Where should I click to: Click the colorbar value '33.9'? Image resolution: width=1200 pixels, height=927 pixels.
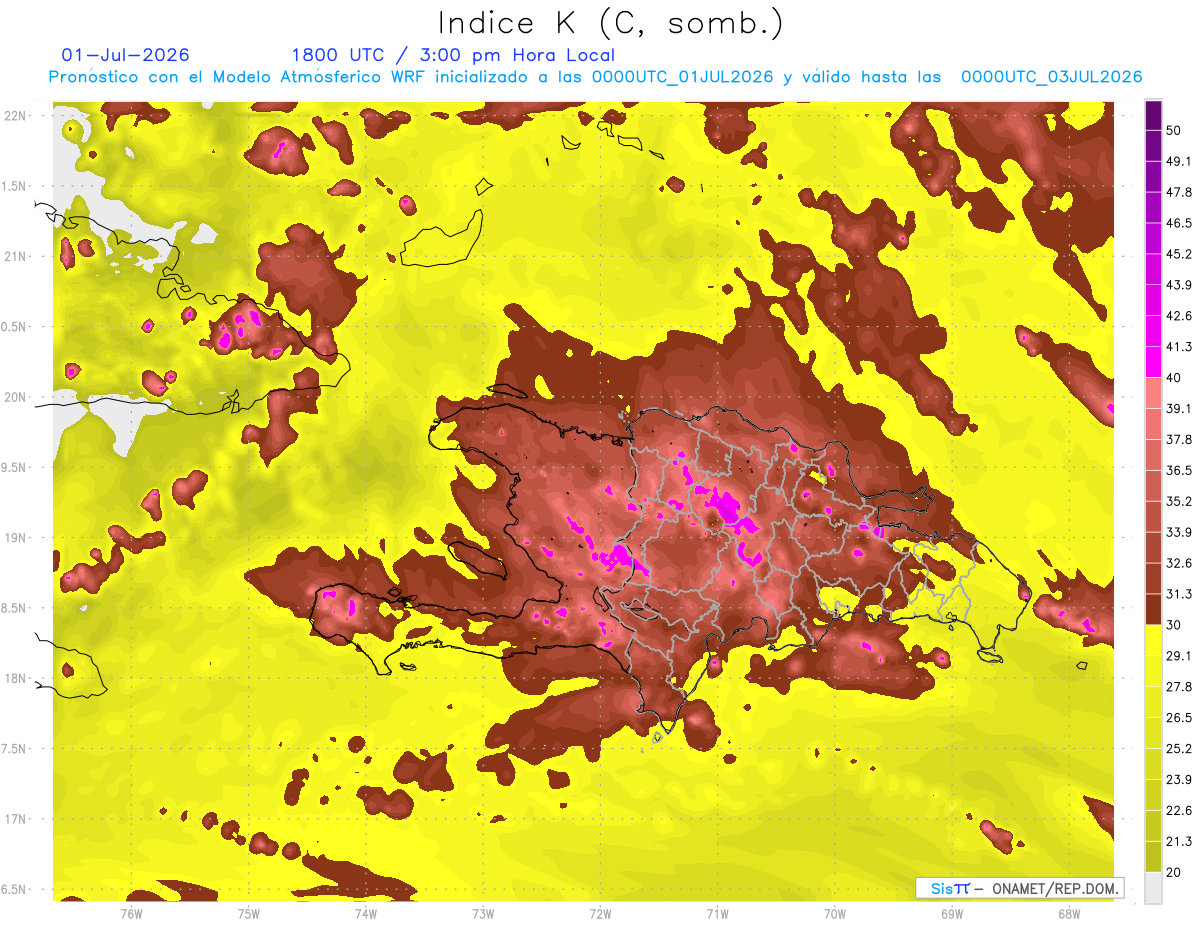click(x=1179, y=532)
